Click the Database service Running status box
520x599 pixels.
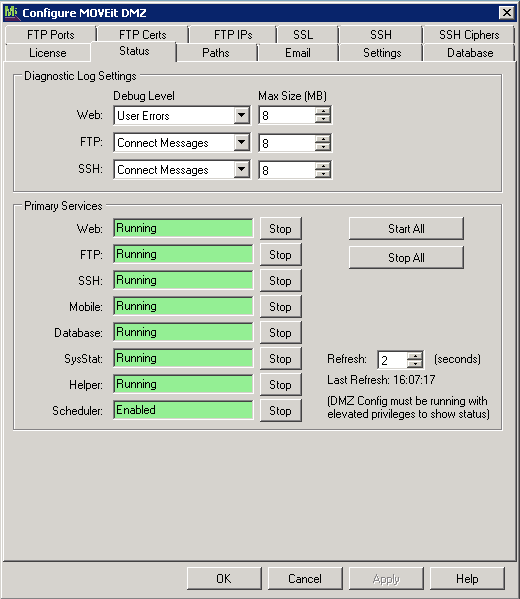point(183,332)
